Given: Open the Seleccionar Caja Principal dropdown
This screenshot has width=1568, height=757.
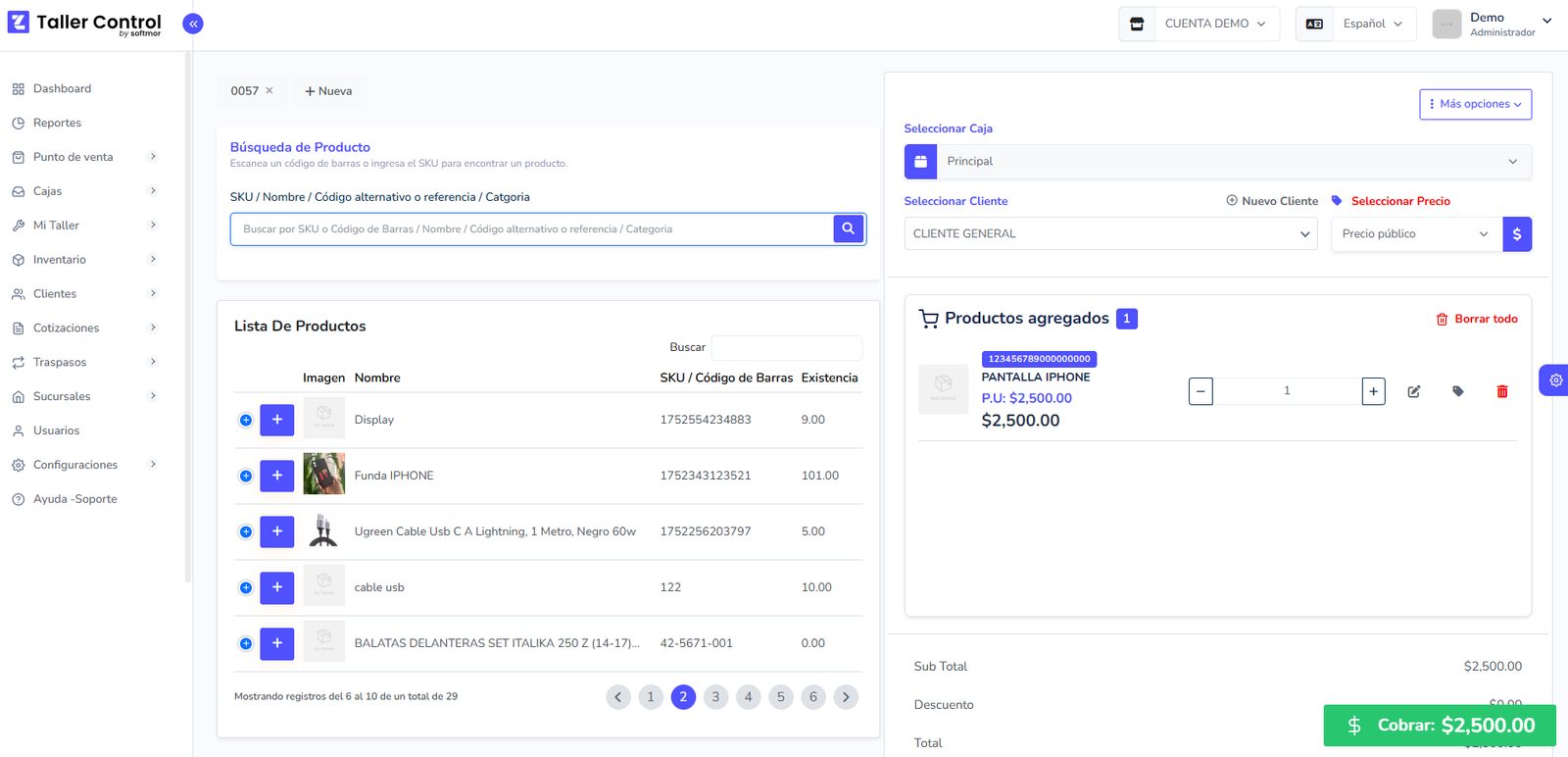Looking at the screenshot, I should (1217, 162).
